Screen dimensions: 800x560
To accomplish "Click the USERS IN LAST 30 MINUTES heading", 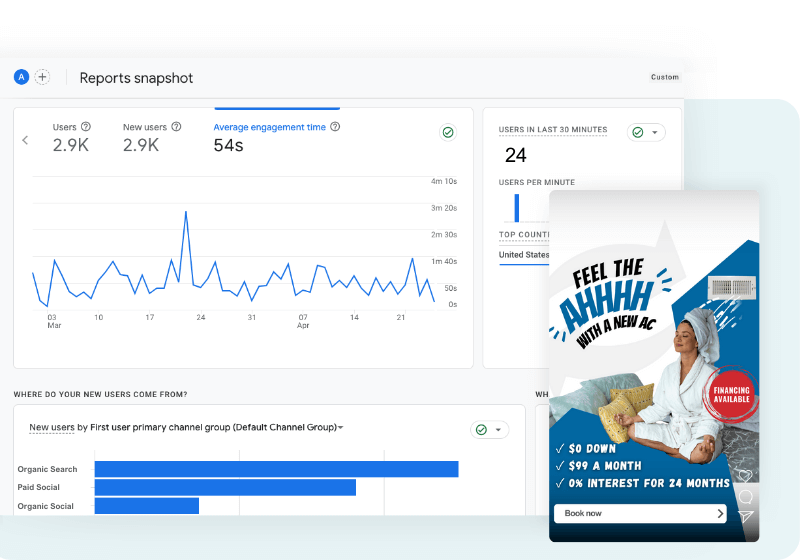I will point(553,130).
